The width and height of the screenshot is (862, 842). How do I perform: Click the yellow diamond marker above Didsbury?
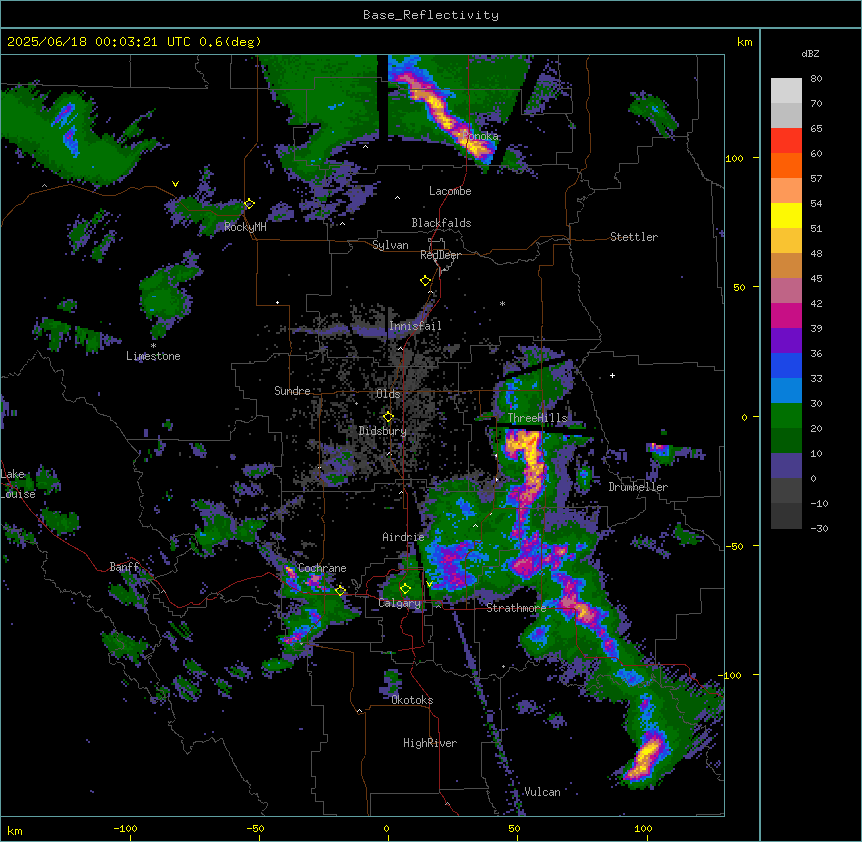pos(388,417)
